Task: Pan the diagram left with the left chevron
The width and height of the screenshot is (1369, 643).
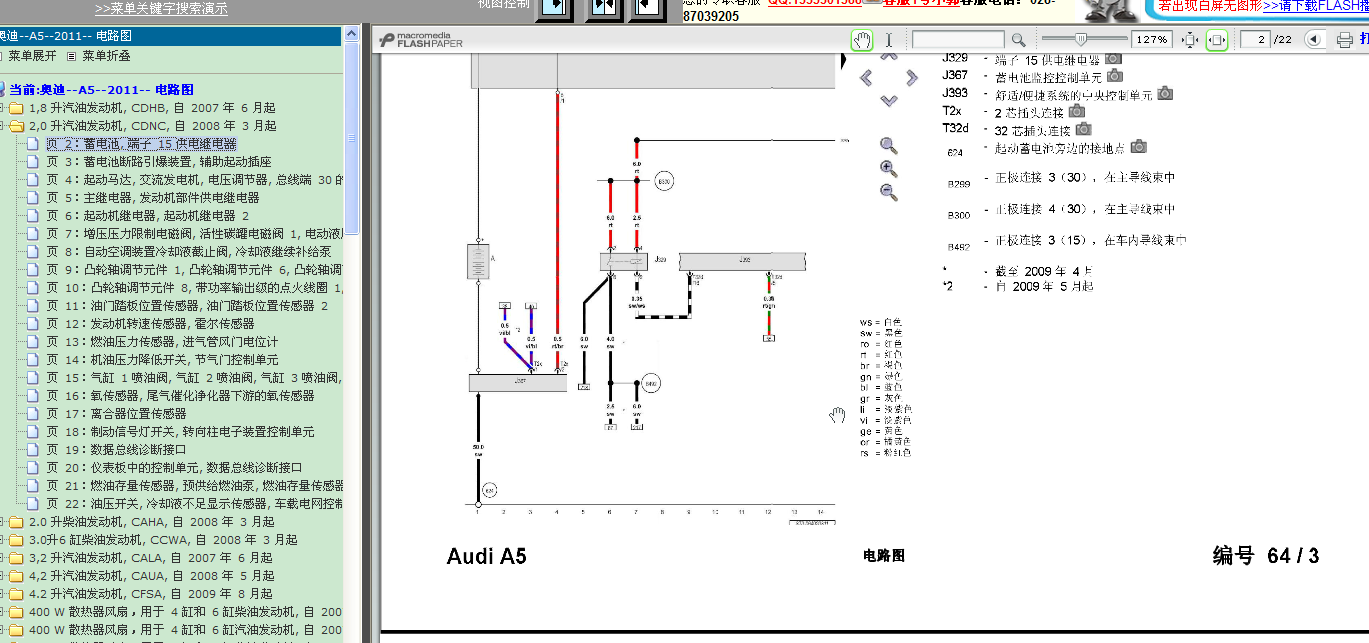Action: (866, 78)
